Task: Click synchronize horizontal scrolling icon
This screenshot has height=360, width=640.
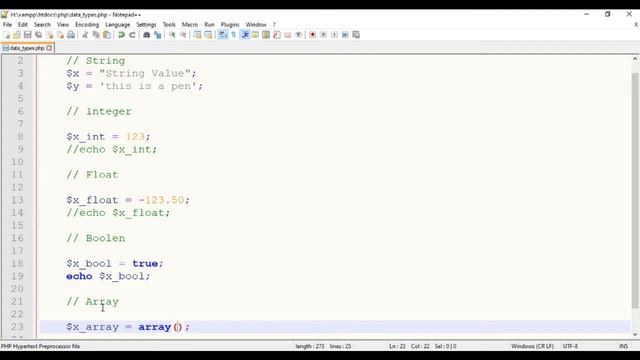Action: 208,35
